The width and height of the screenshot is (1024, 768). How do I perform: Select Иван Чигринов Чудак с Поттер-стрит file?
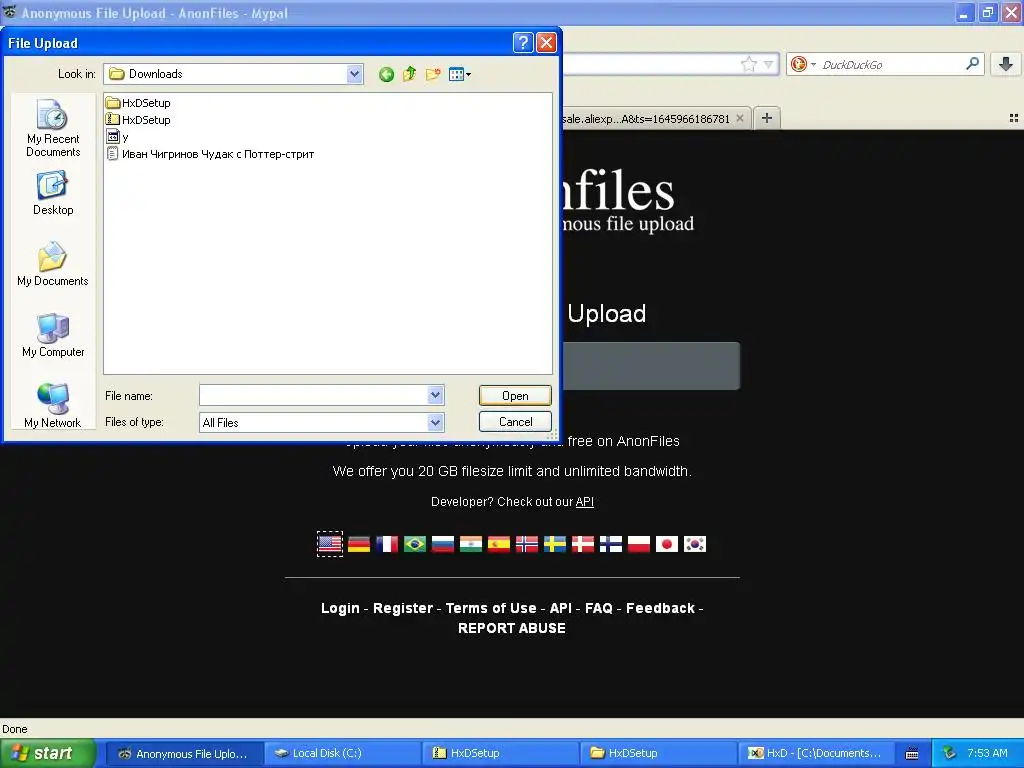click(x=210, y=154)
